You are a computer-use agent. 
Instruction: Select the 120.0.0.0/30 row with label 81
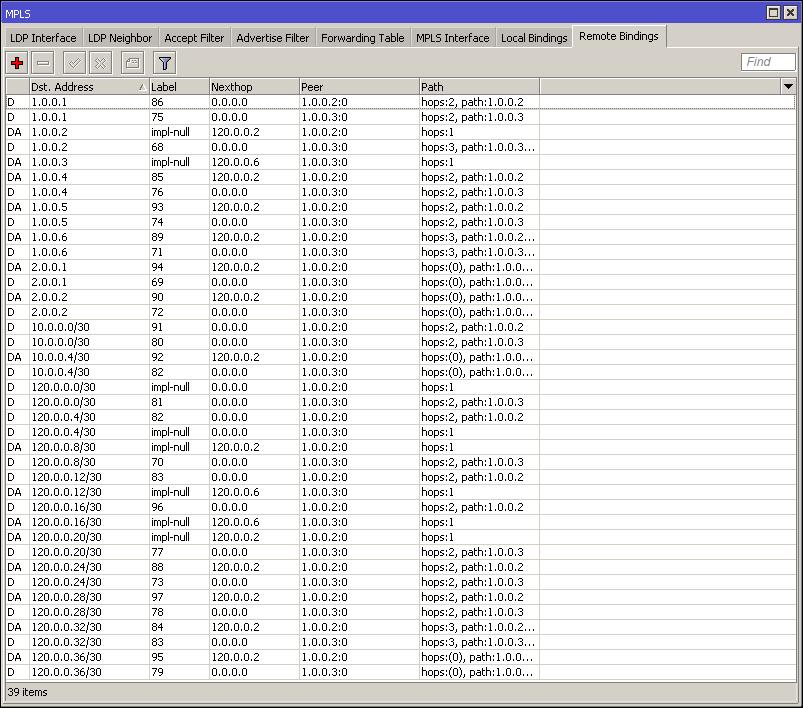pyautogui.click(x=400, y=402)
